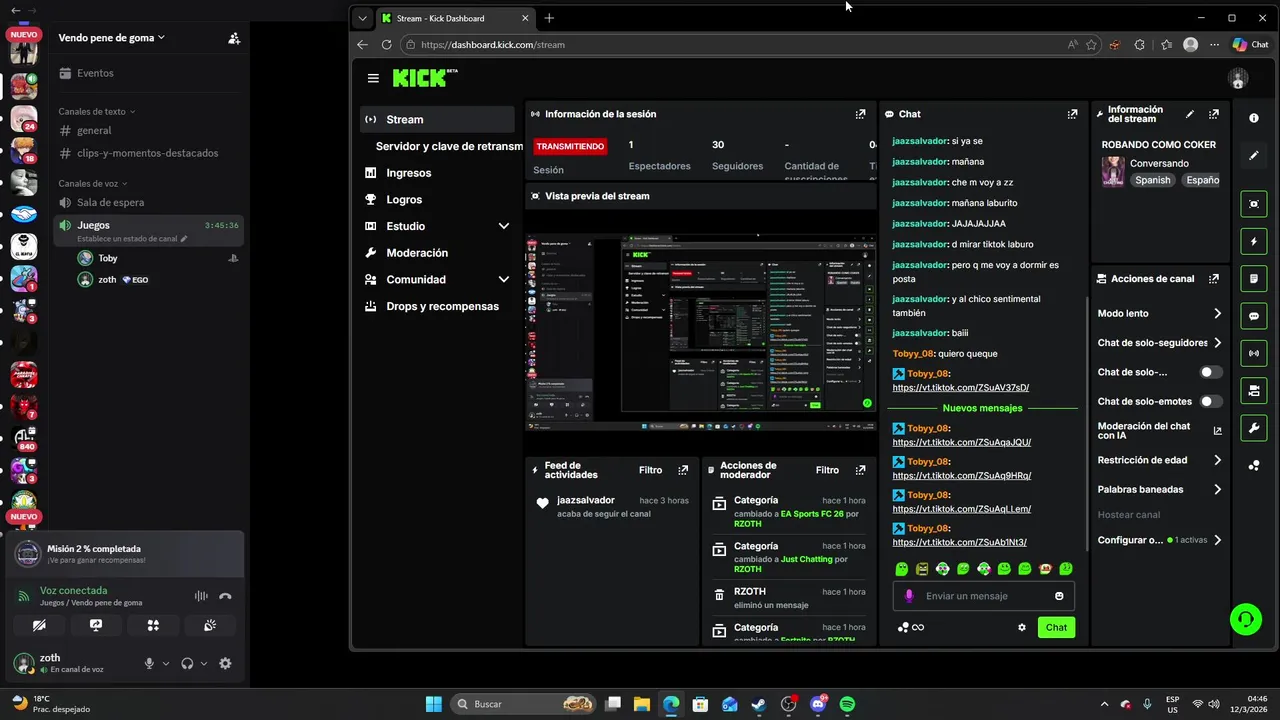
Task: Open the emoji picker in the chat input
Action: 1059,596
